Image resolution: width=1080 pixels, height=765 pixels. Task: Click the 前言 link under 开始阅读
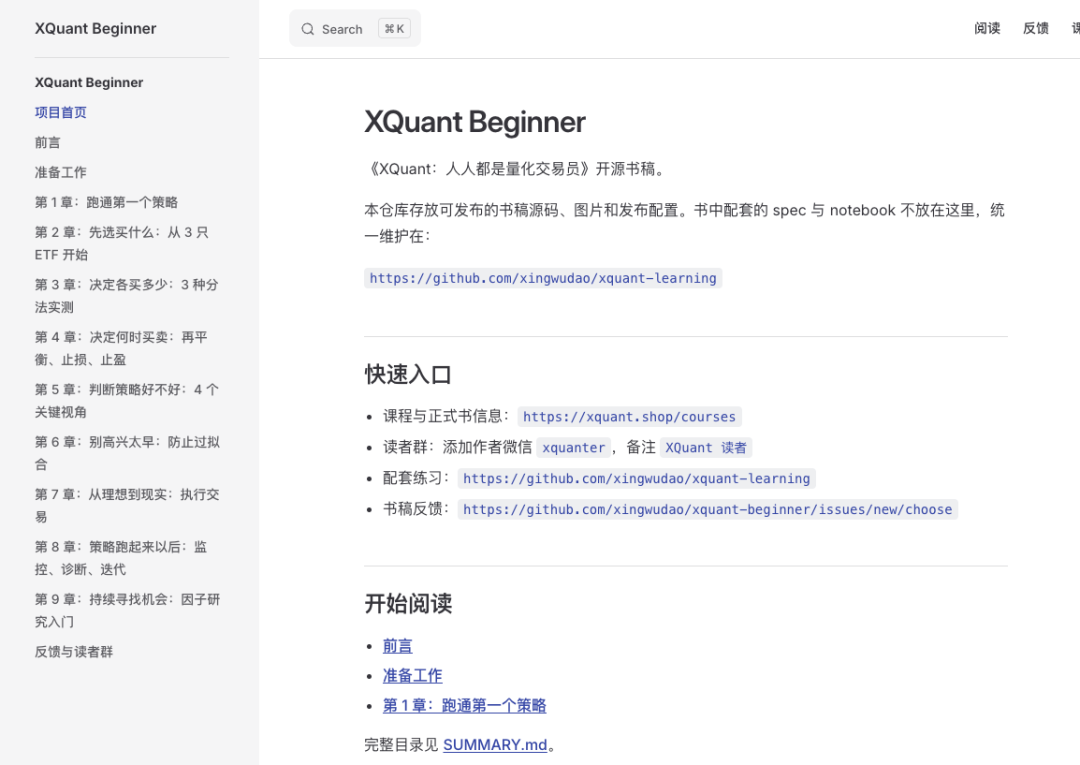397,646
